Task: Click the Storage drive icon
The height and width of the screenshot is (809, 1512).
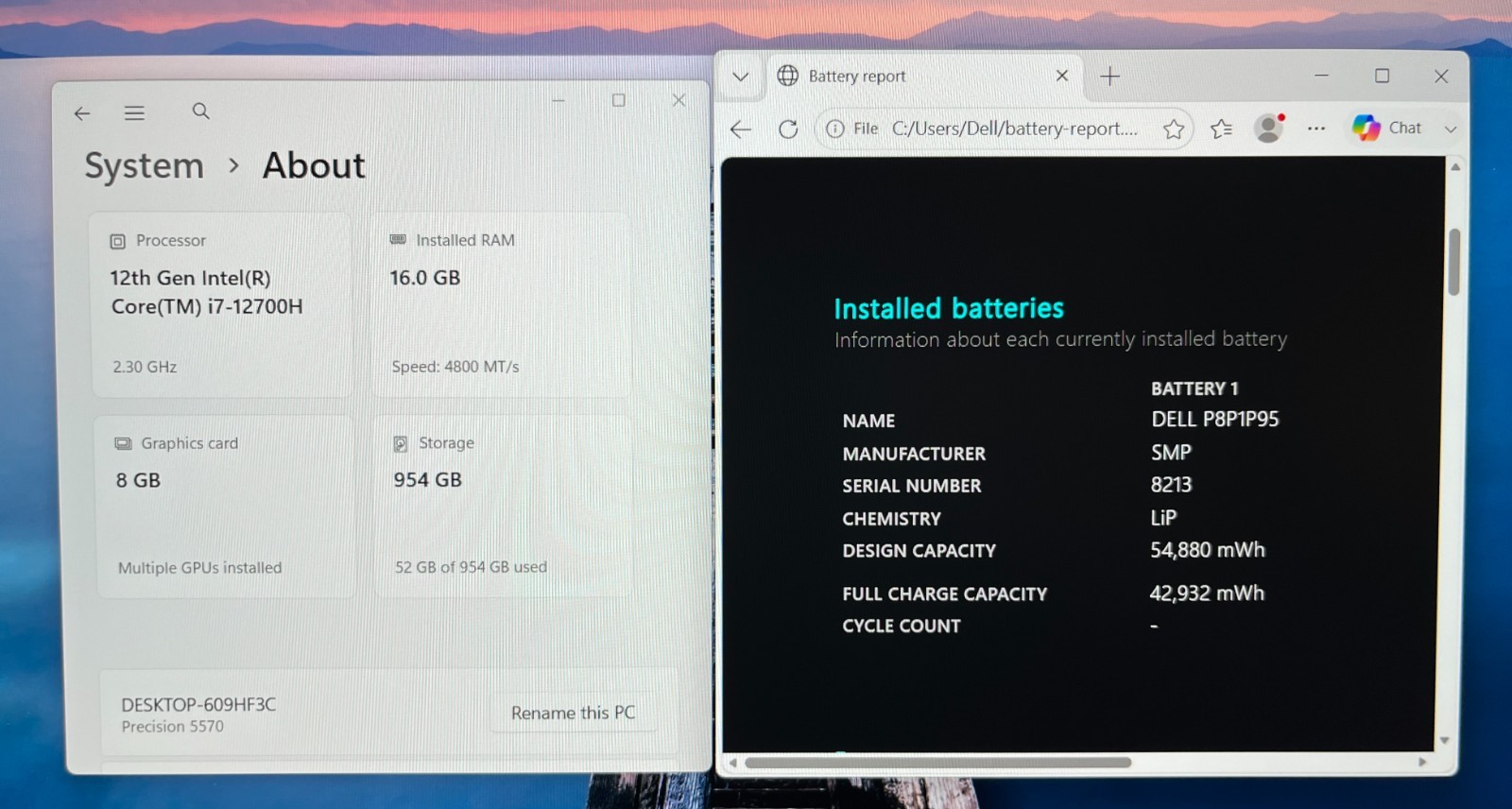Action: point(401,443)
